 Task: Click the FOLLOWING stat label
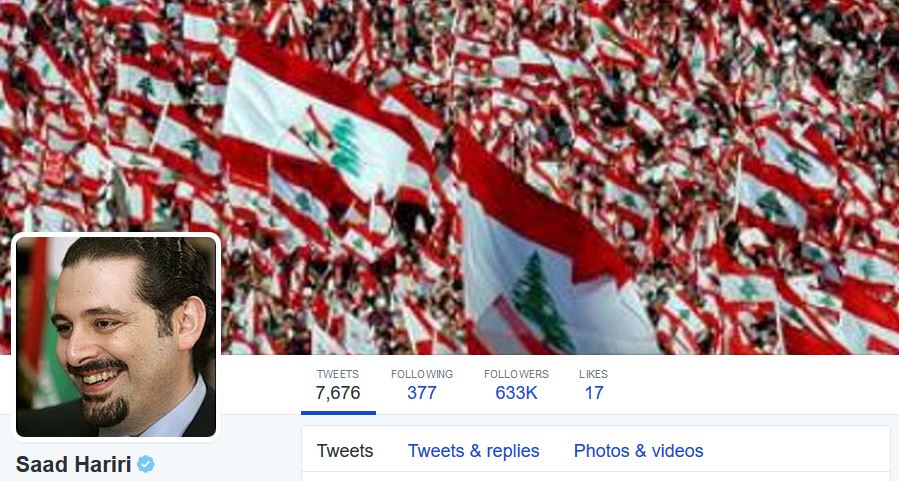tap(421, 374)
